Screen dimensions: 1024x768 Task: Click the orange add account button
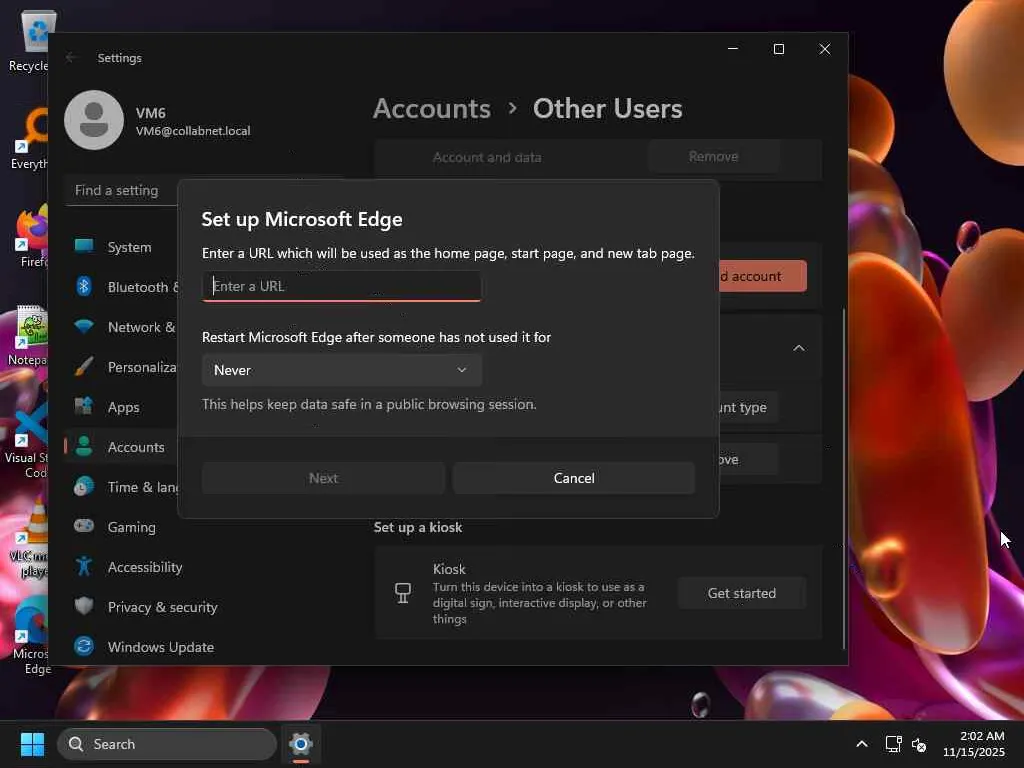(762, 276)
